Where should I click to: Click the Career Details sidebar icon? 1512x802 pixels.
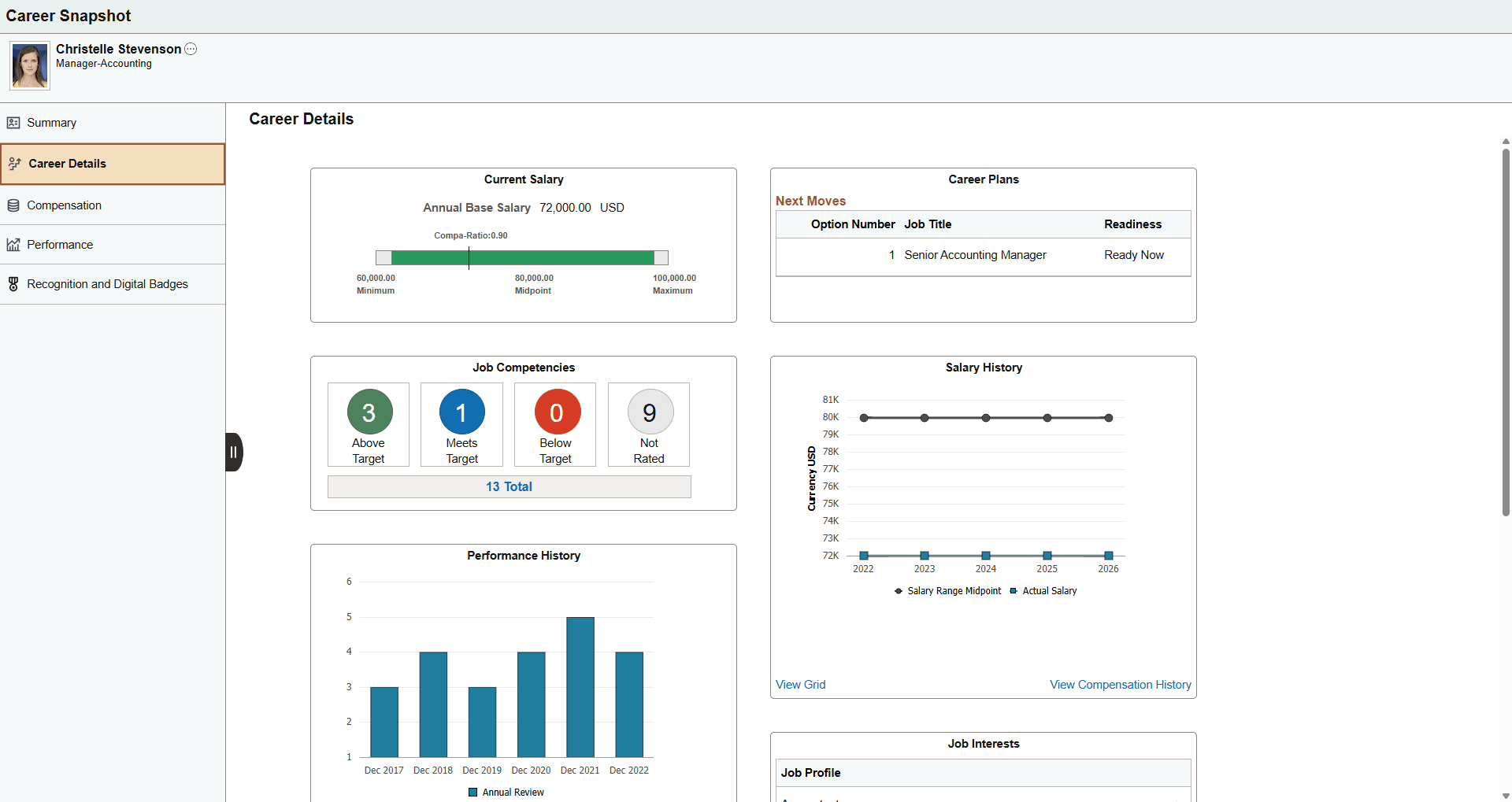[x=14, y=164]
